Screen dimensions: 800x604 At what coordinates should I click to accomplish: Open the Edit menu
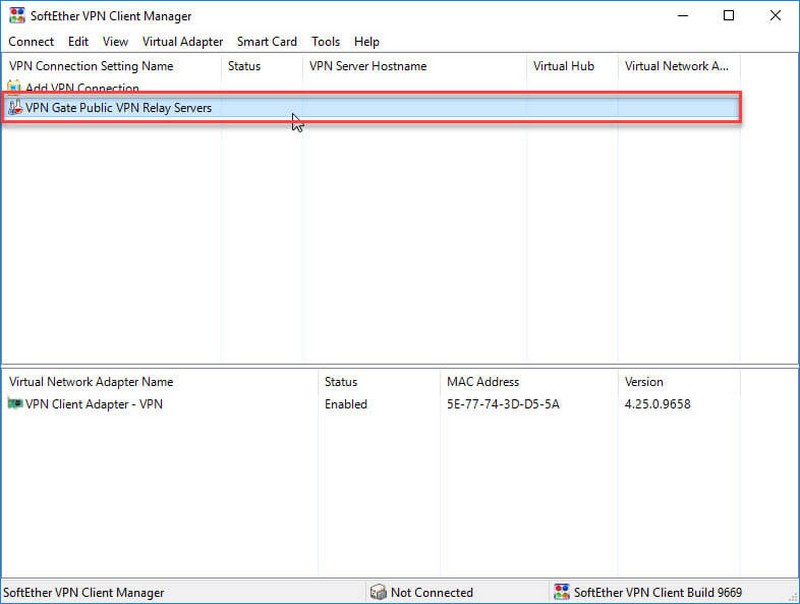click(78, 42)
